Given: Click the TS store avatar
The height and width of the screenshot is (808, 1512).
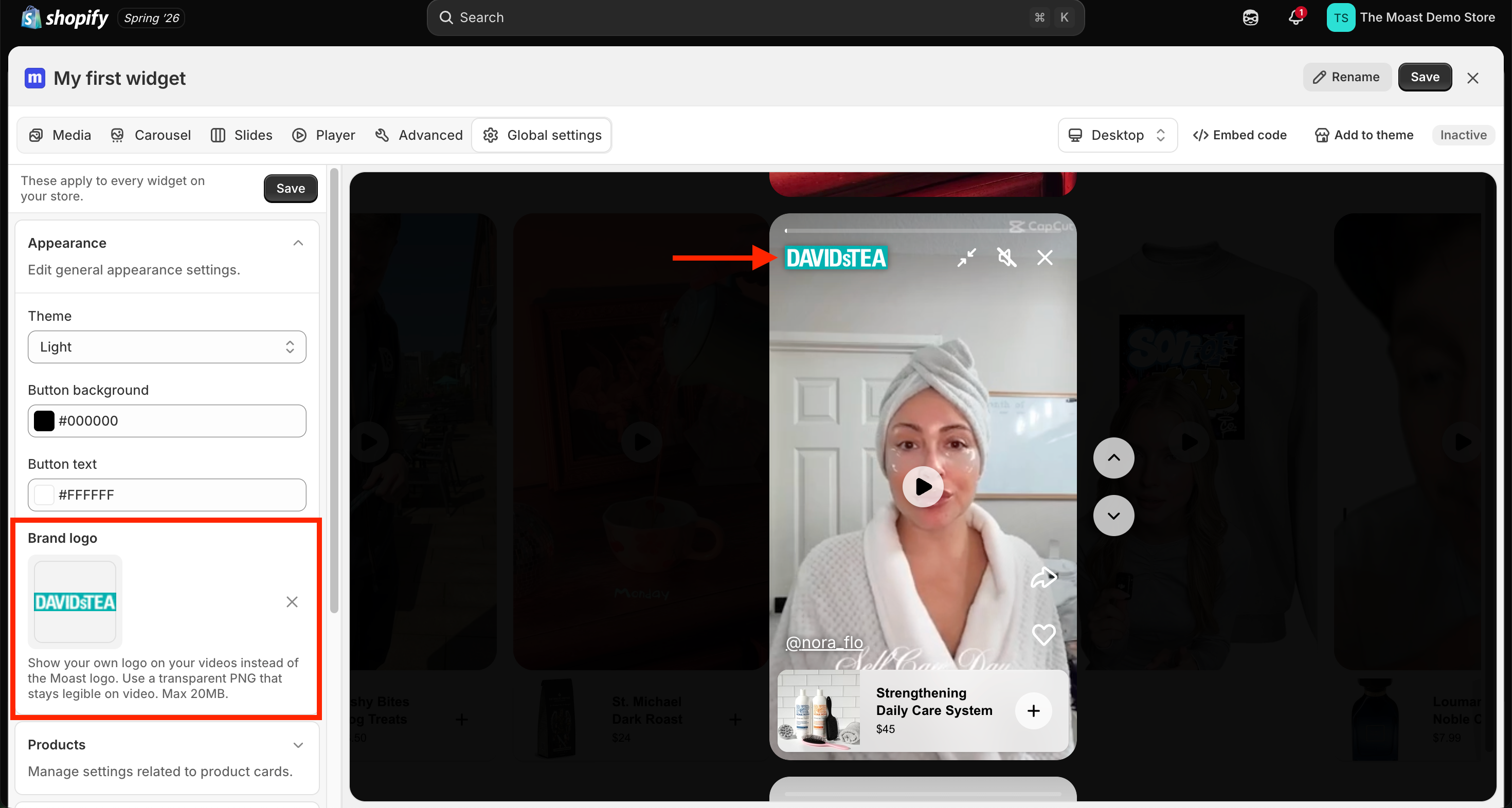Looking at the screenshot, I should [1341, 17].
